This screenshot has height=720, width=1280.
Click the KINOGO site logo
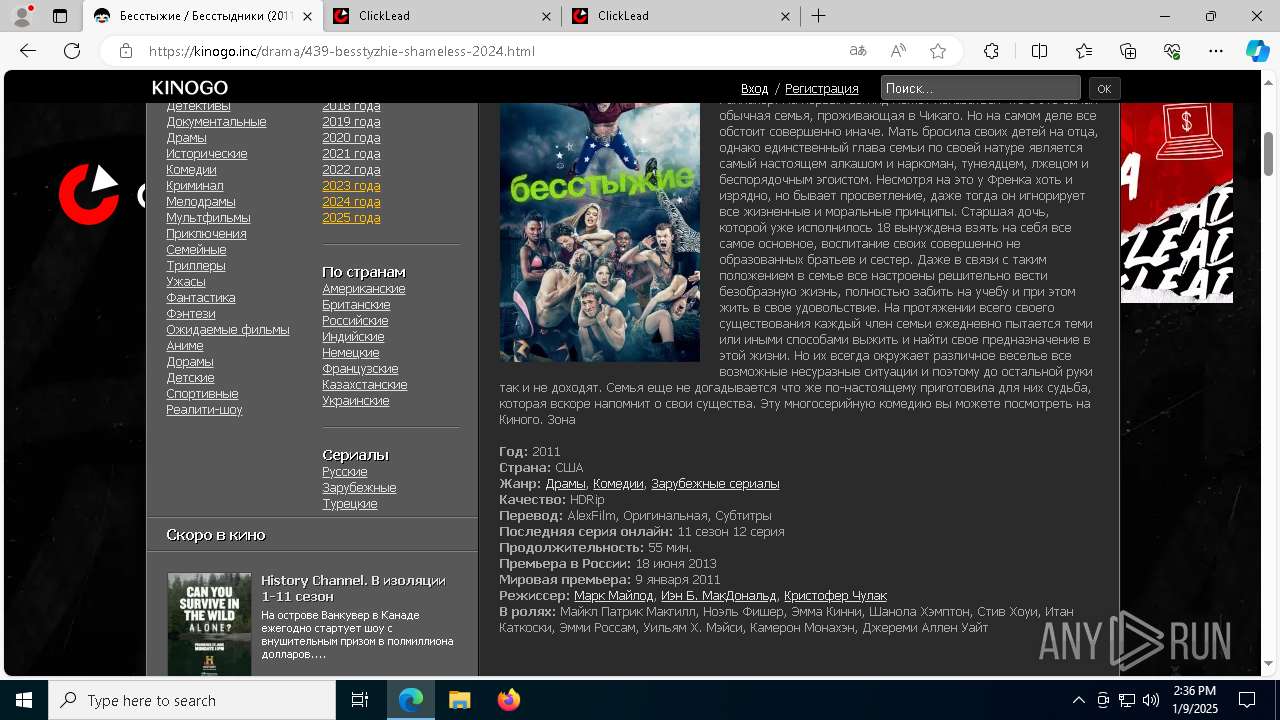[190, 88]
